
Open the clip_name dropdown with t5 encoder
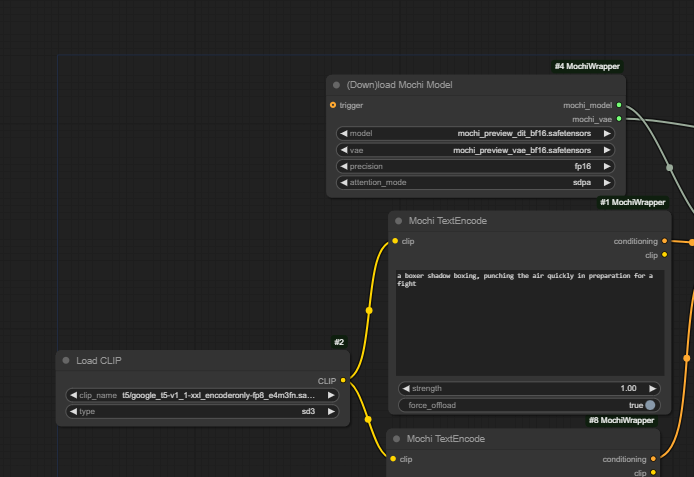pyautogui.click(x=202, y=395)
